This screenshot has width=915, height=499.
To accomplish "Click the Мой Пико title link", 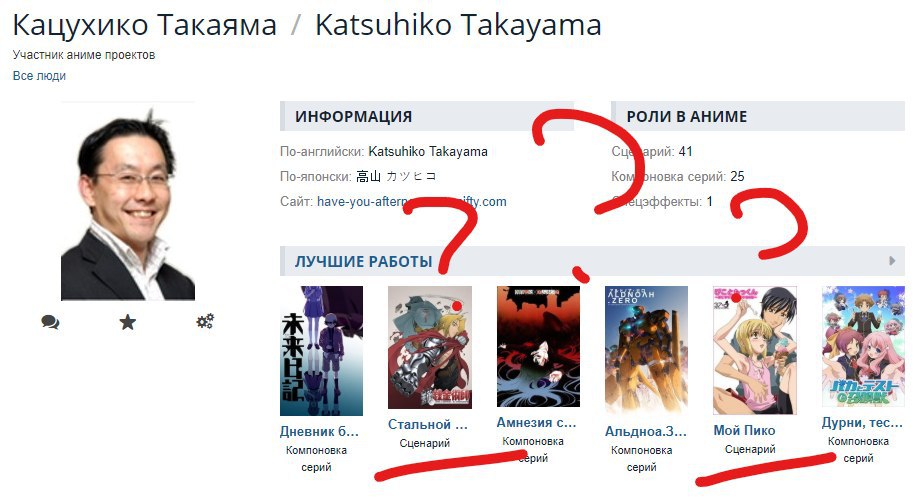I will click(x=744, y=430).
